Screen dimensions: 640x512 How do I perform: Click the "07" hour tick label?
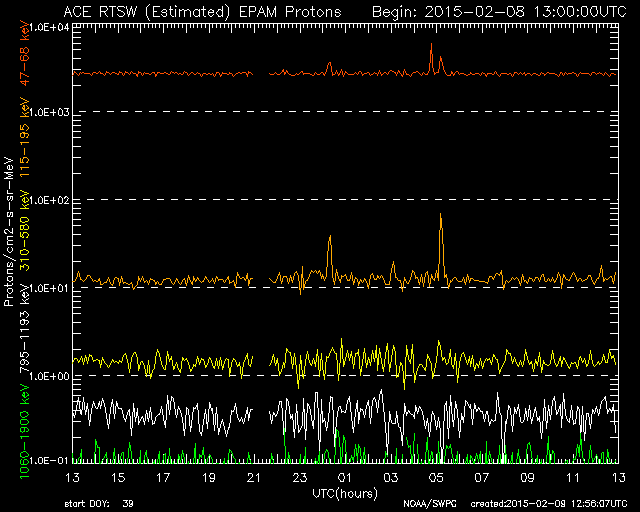coord(482,477)
